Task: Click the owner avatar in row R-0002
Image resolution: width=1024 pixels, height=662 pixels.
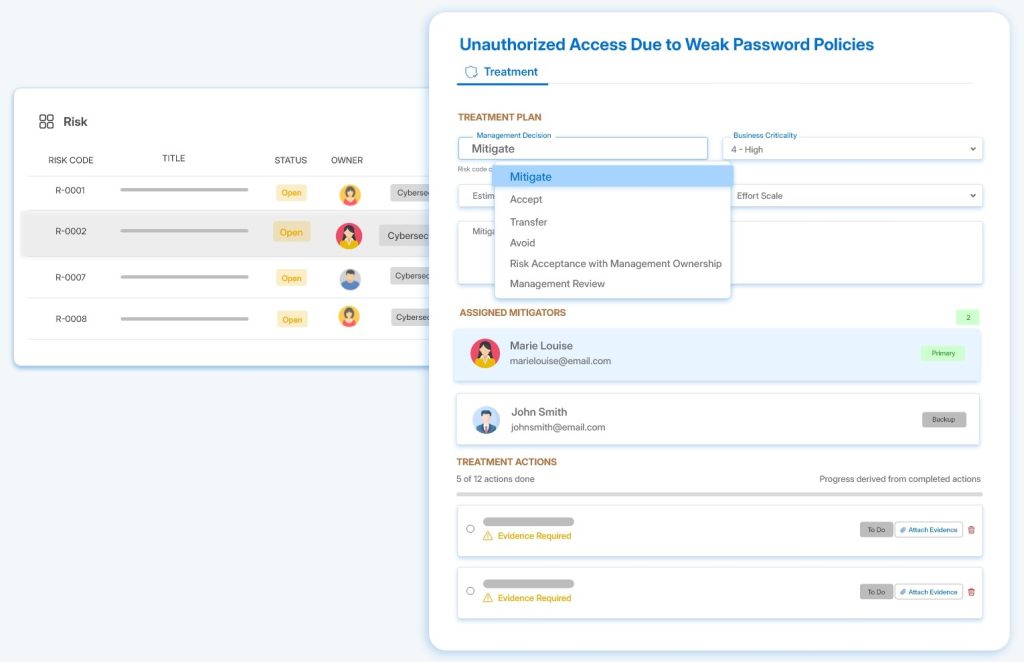Action: [349, 236]
